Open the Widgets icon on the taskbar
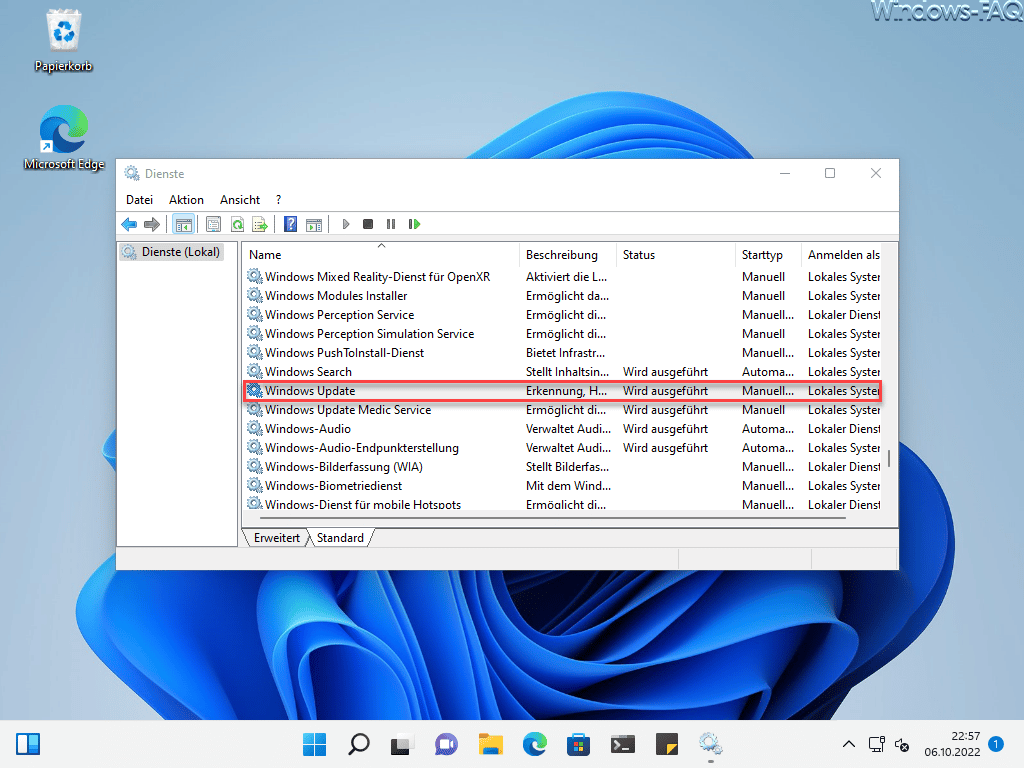The height and width of the screenshot is (768, 1024). 28,744
